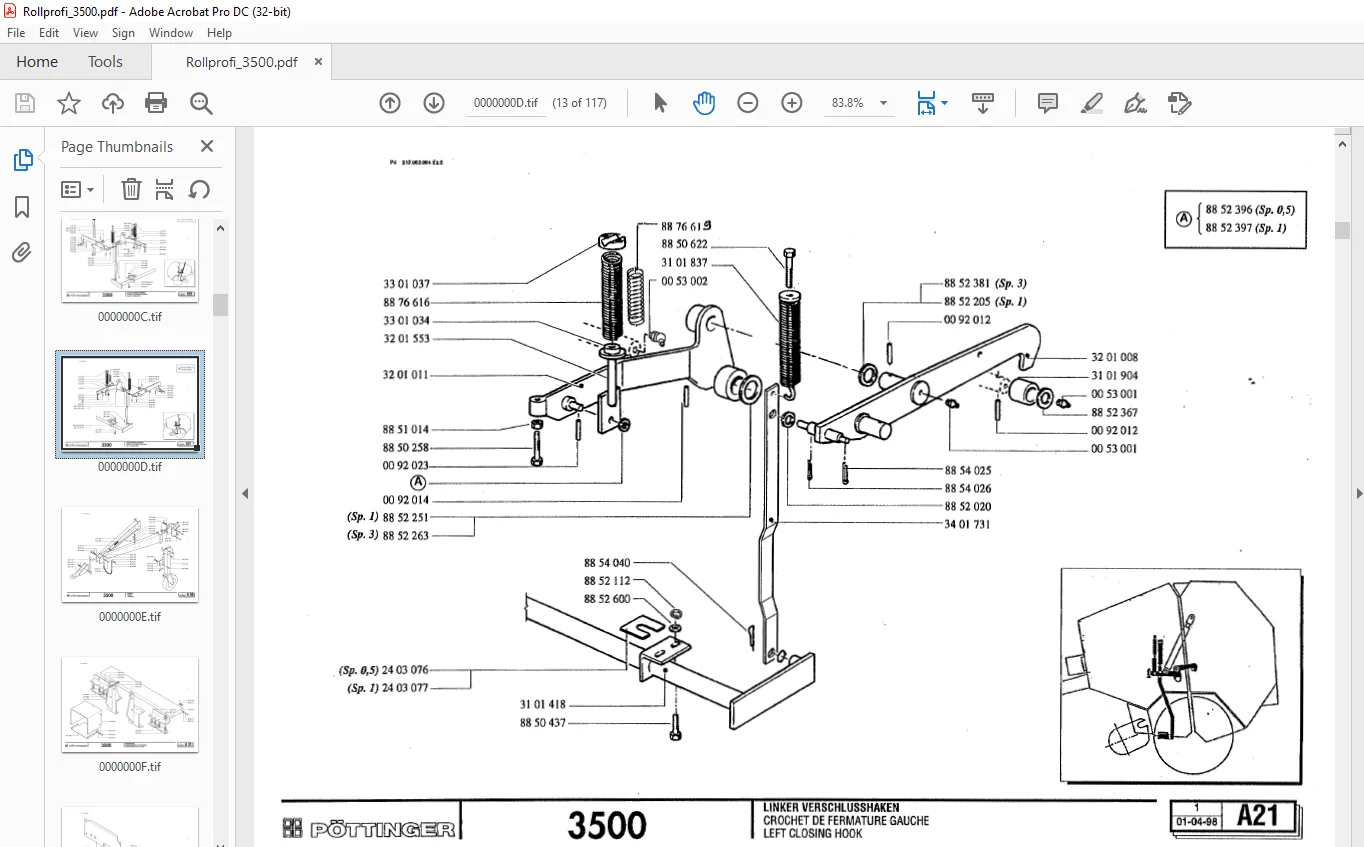Open the Sign document tool
The height and width of the screenshot is (847, 1364).
1136,103
